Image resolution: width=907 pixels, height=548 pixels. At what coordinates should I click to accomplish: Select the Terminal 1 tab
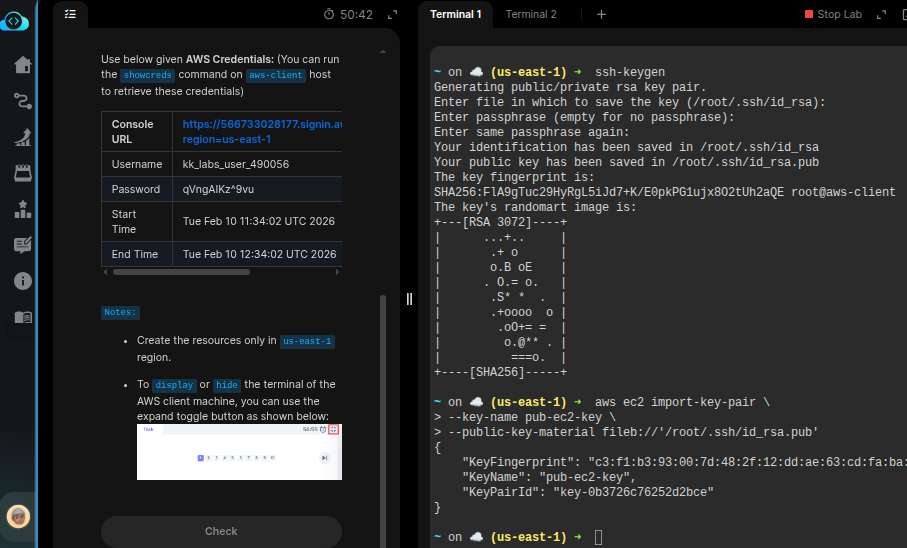tap(455, 14)
